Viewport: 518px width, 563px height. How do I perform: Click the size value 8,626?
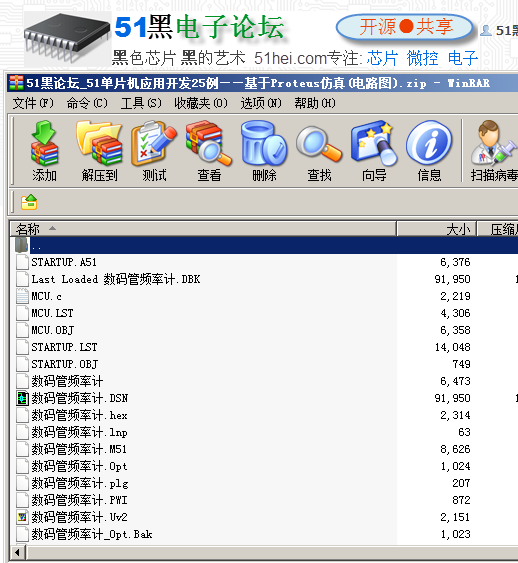coord(455,449)
